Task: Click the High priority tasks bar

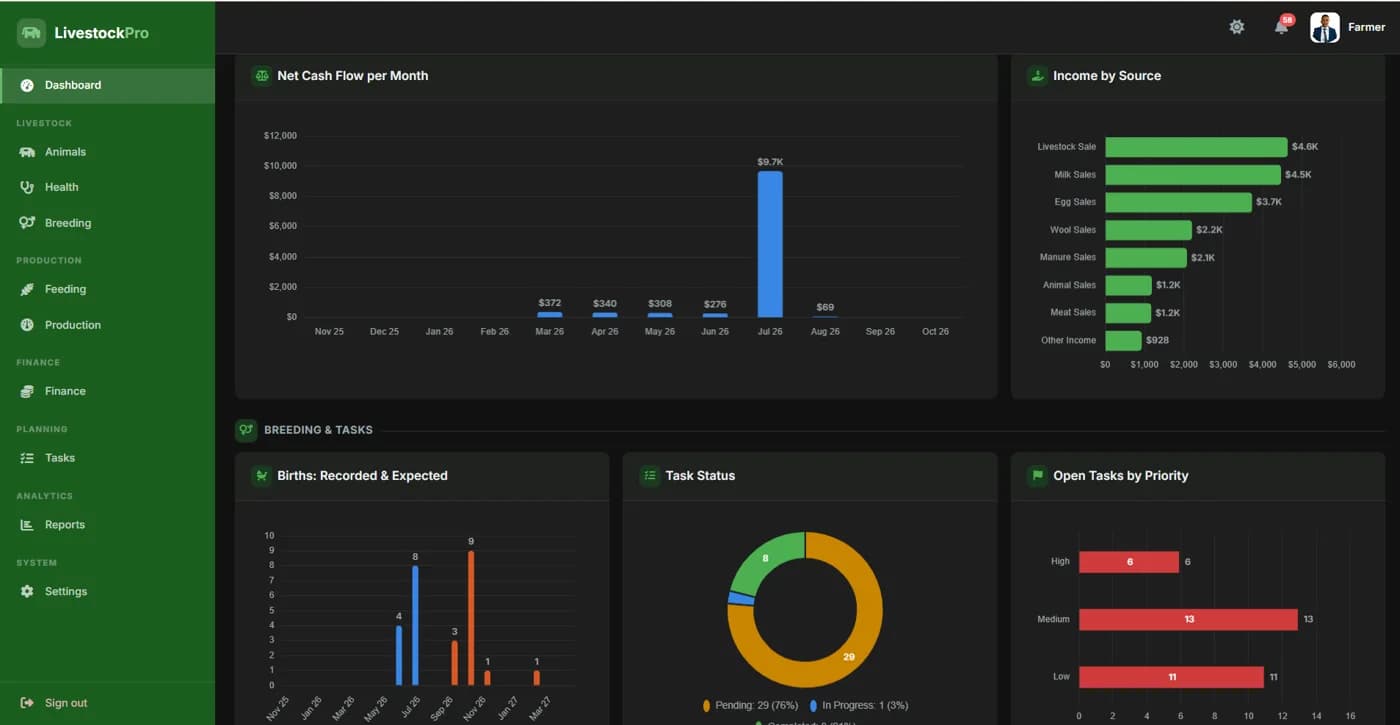Action: [x=1129, y=562]
